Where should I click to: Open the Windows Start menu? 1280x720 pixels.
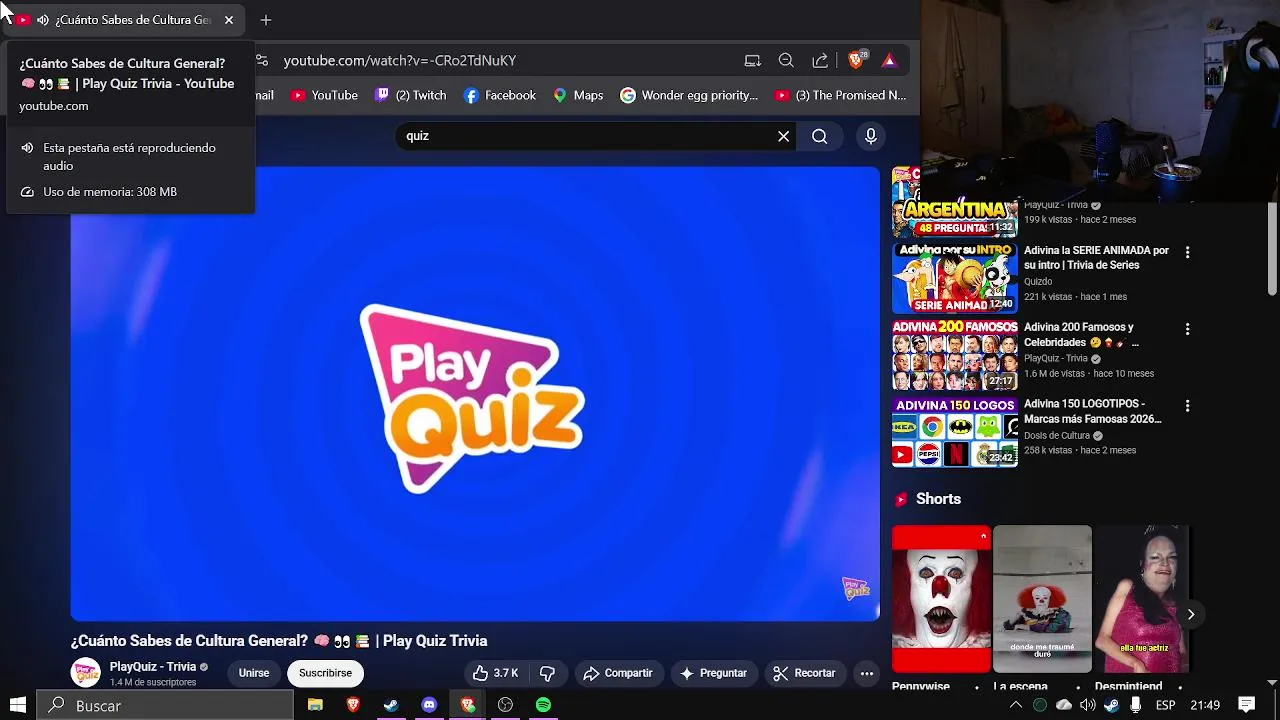tap(18, 705)
